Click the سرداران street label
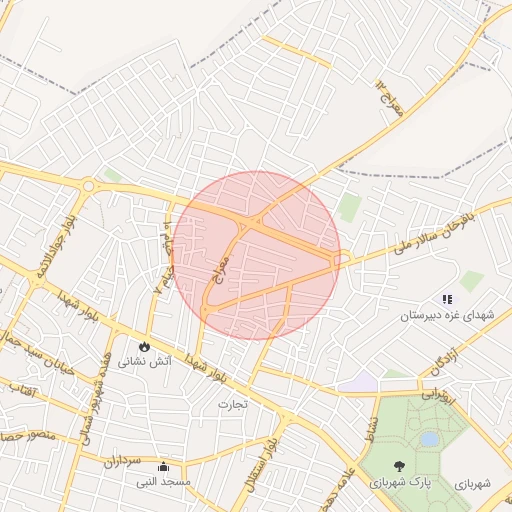The height and width of the screenshot is (512, 512). coord(122,461)
